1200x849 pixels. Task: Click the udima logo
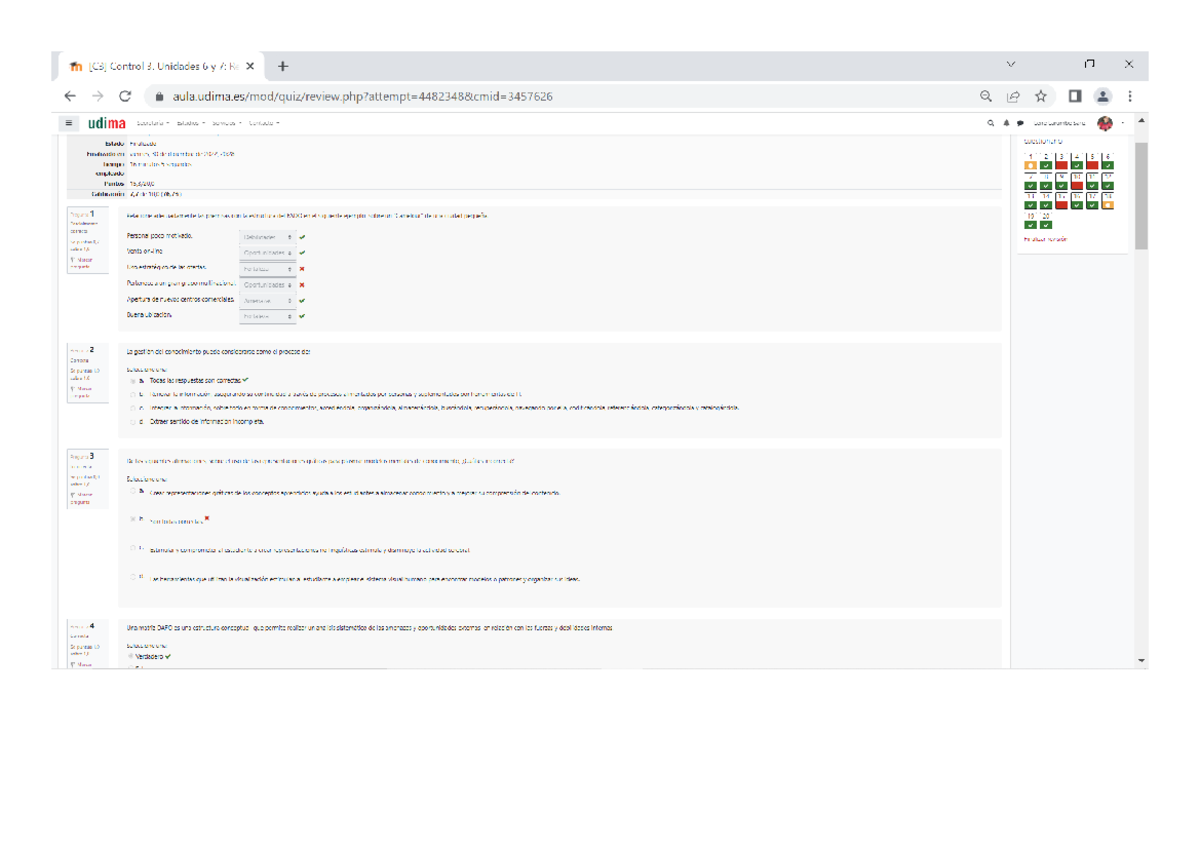(106, 124)
